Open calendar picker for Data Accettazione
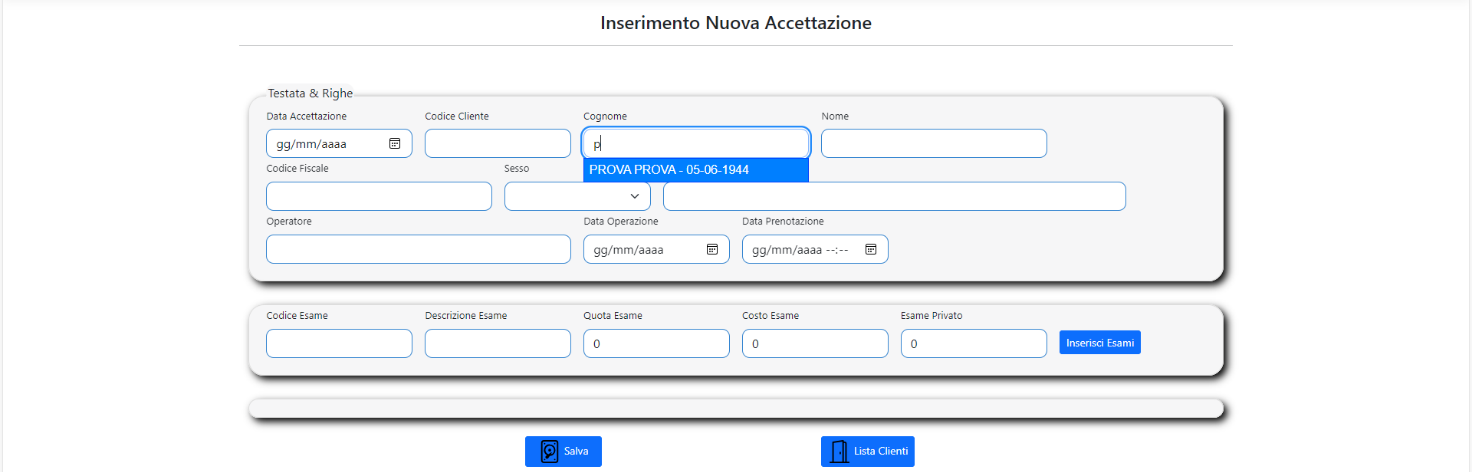1472x472 pixels. [394, 143]
